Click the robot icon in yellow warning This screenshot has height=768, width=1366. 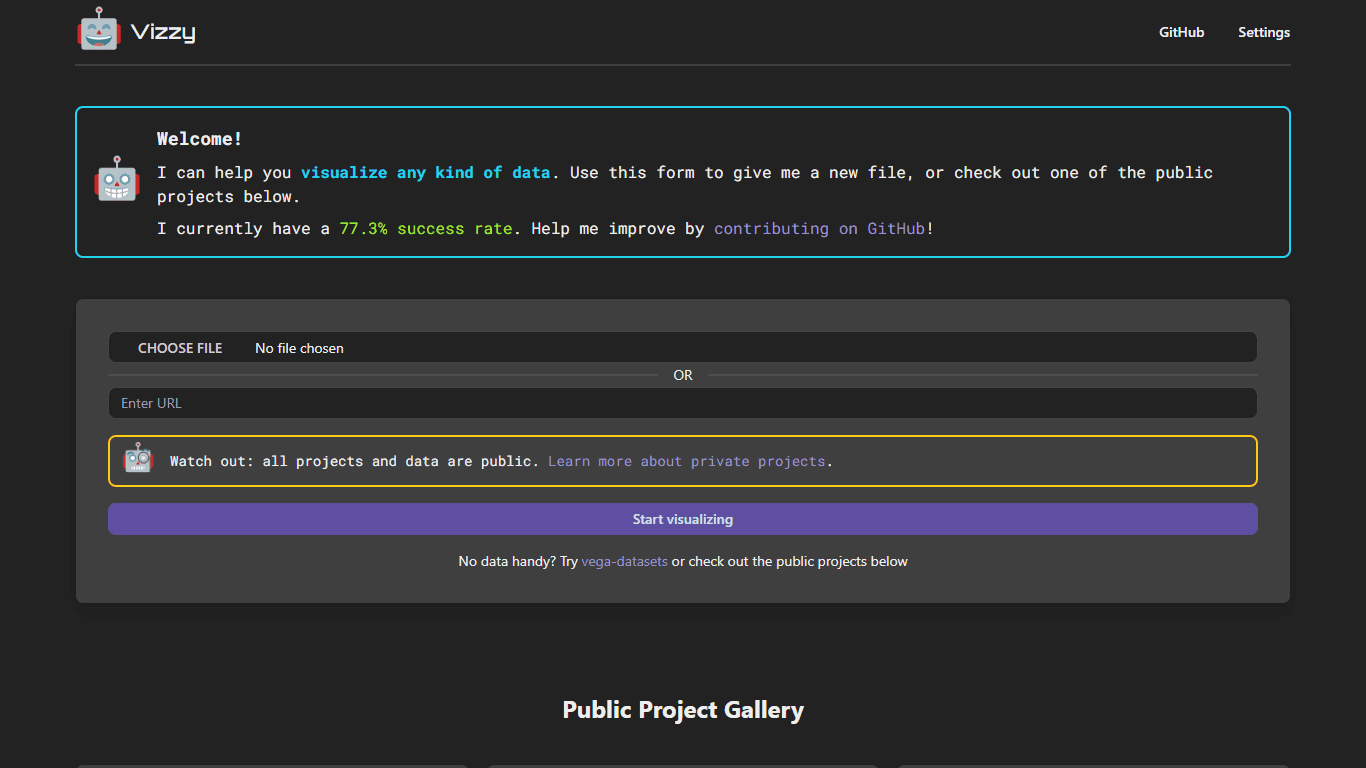click(138, 458)
